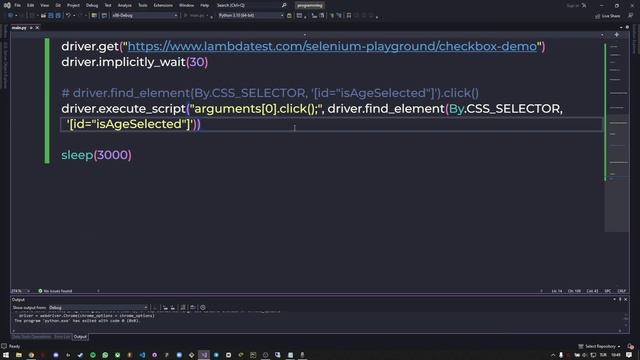The height and width of the screenshot is (360, 640).
Task: Open the View menu
Action: (44, 5)
